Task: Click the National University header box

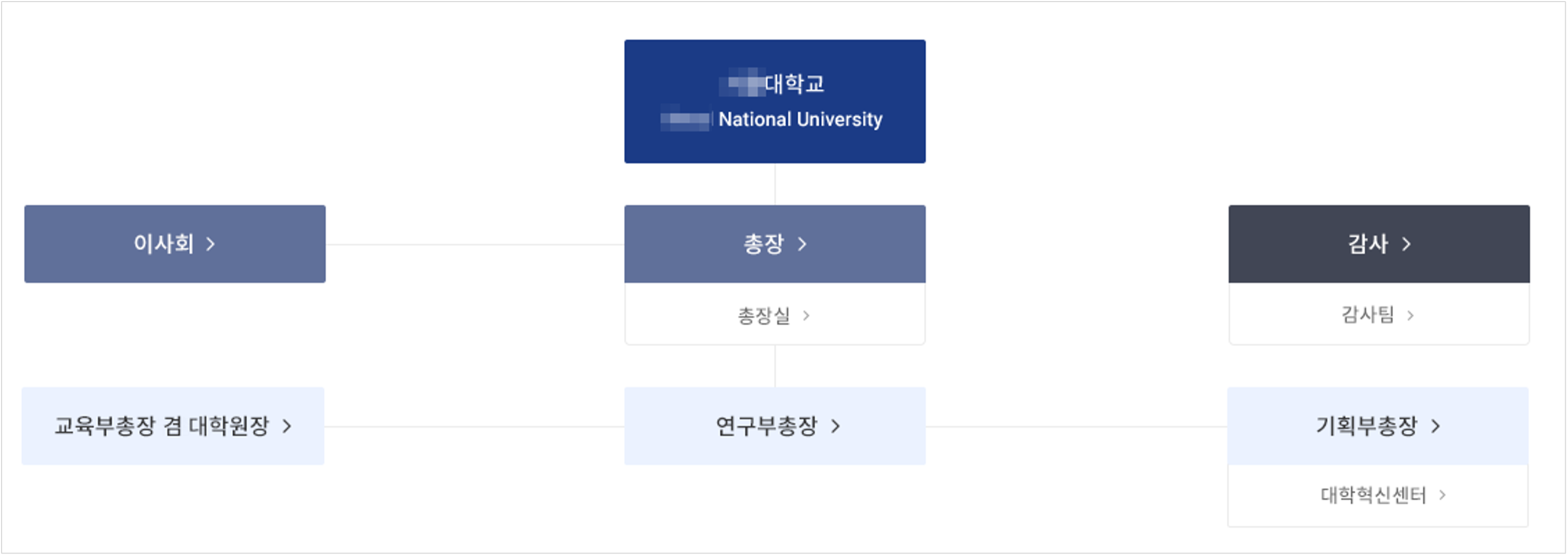Action: click(x=775, y=102)
